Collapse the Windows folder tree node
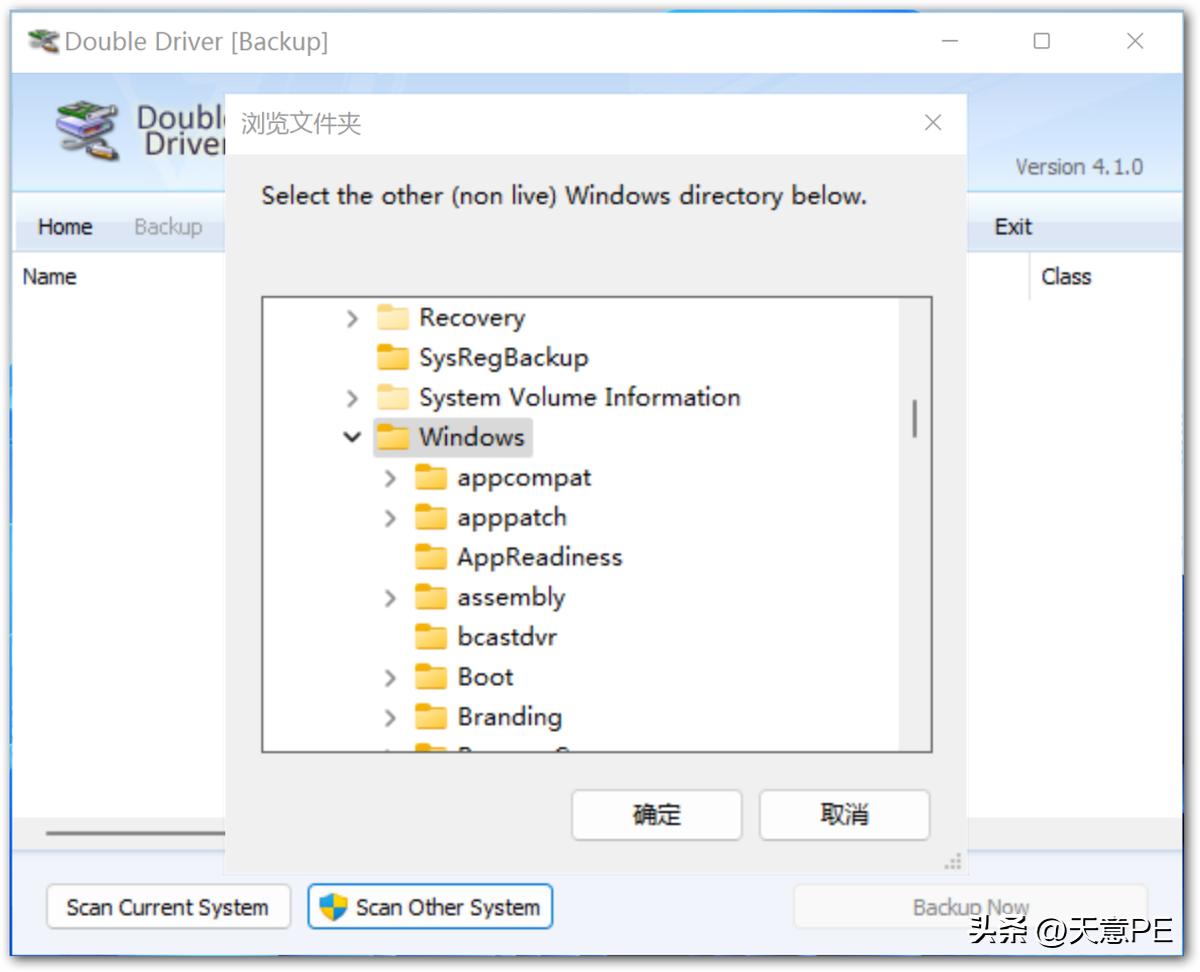The width and height of the screenshot is (1200, 972). tap(352, 437)
